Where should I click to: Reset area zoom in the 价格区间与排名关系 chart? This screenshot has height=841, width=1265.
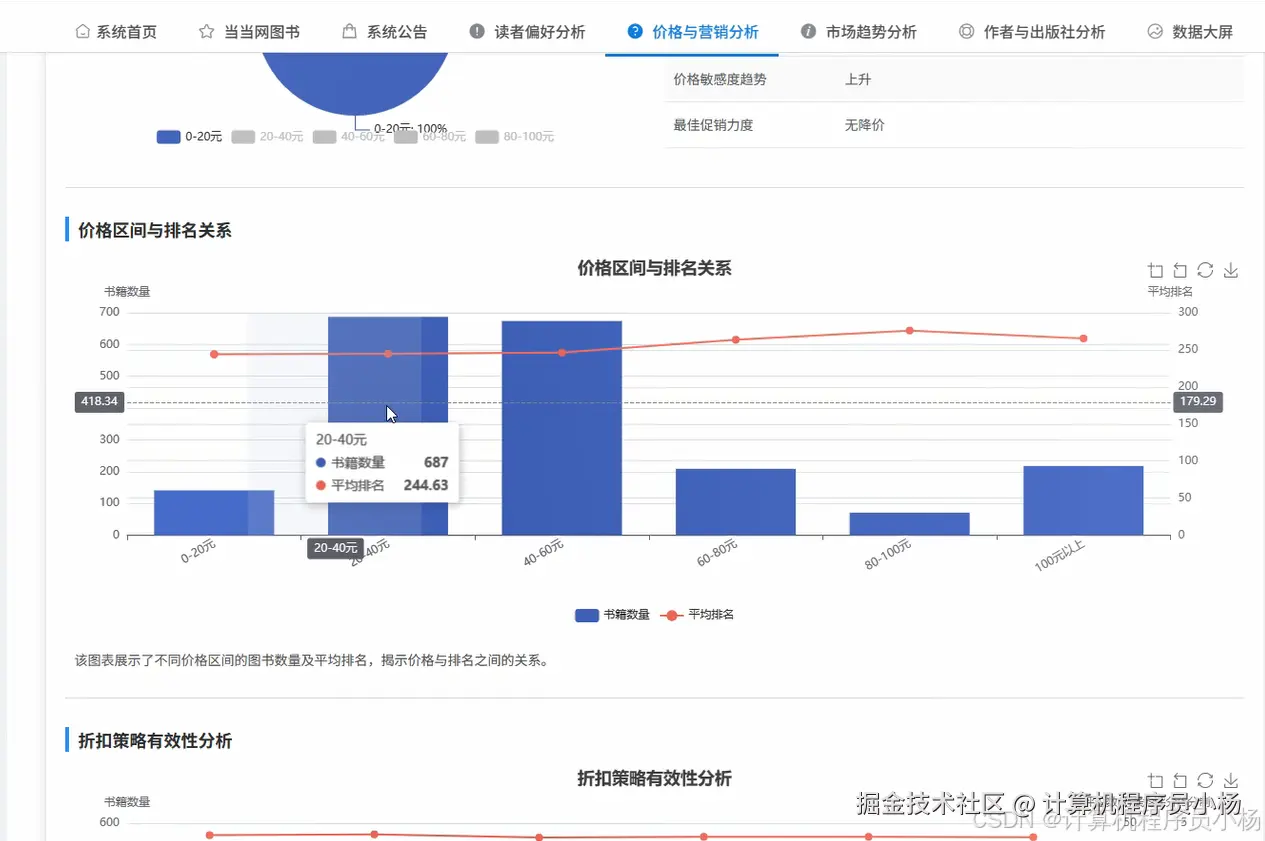pos(1180,271)
